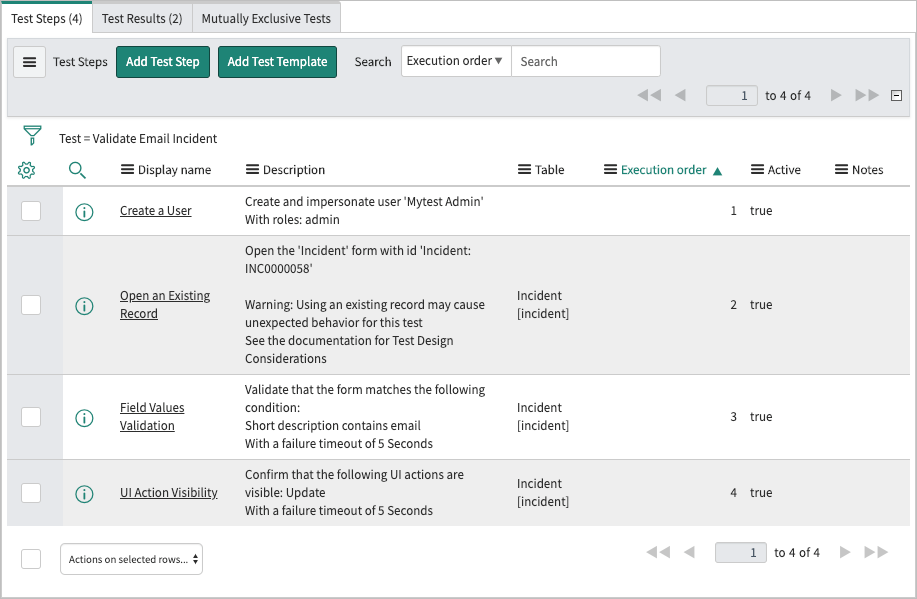Screen dimensions: 917x599
Task: Select the Open an Existing Record row checkbox
Action: [x=31, y=305]
